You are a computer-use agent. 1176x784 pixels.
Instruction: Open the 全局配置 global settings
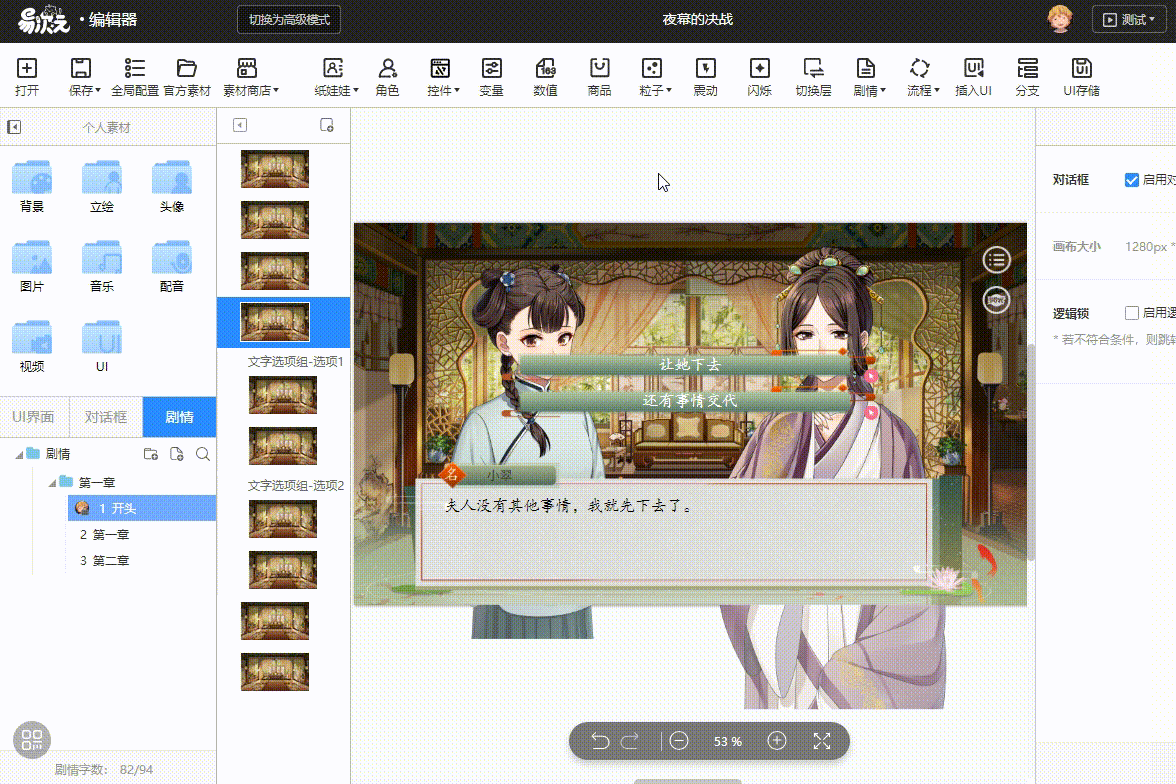coord(135,75)
